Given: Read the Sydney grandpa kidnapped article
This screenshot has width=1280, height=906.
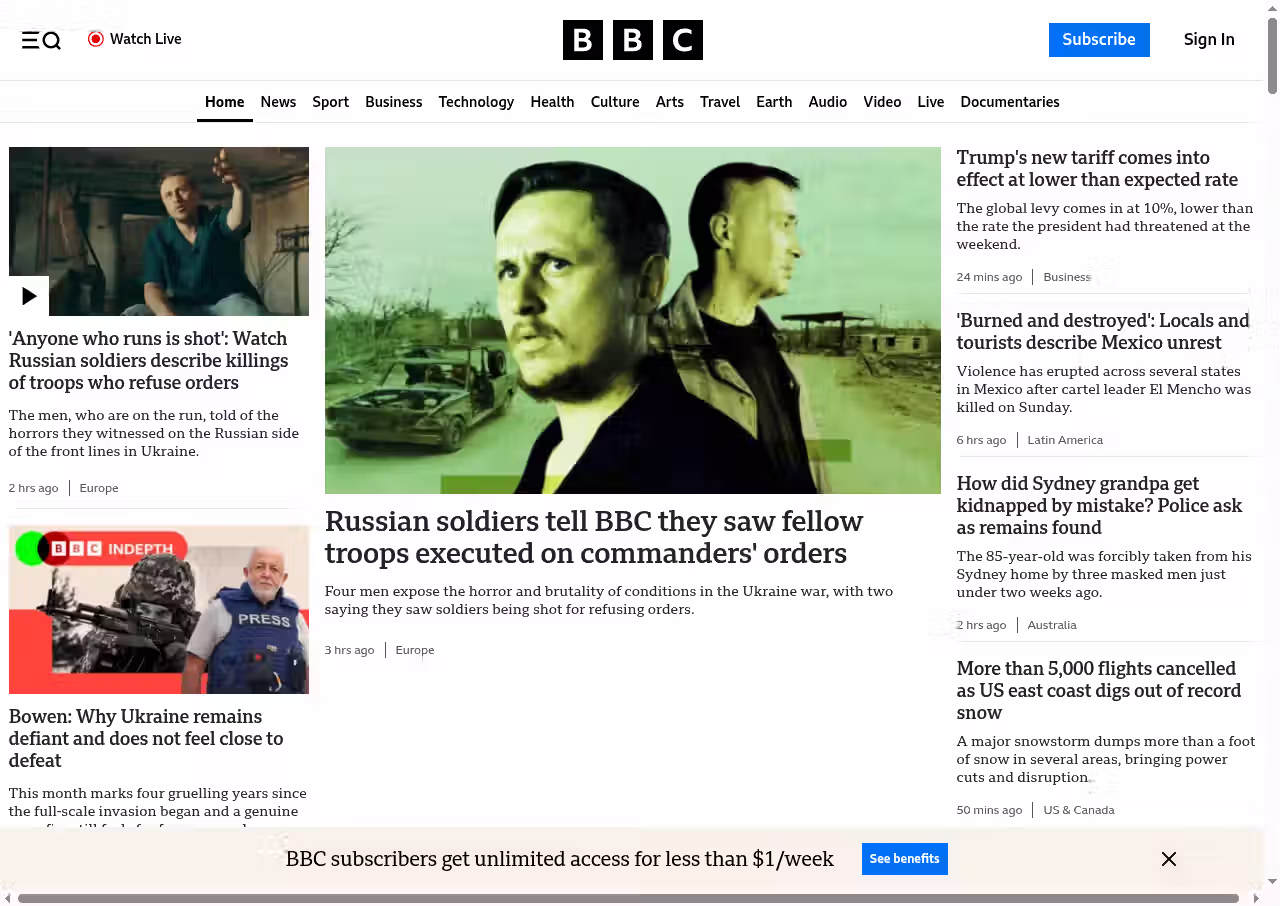Looking at the screenshot, I should point(1099,505).
